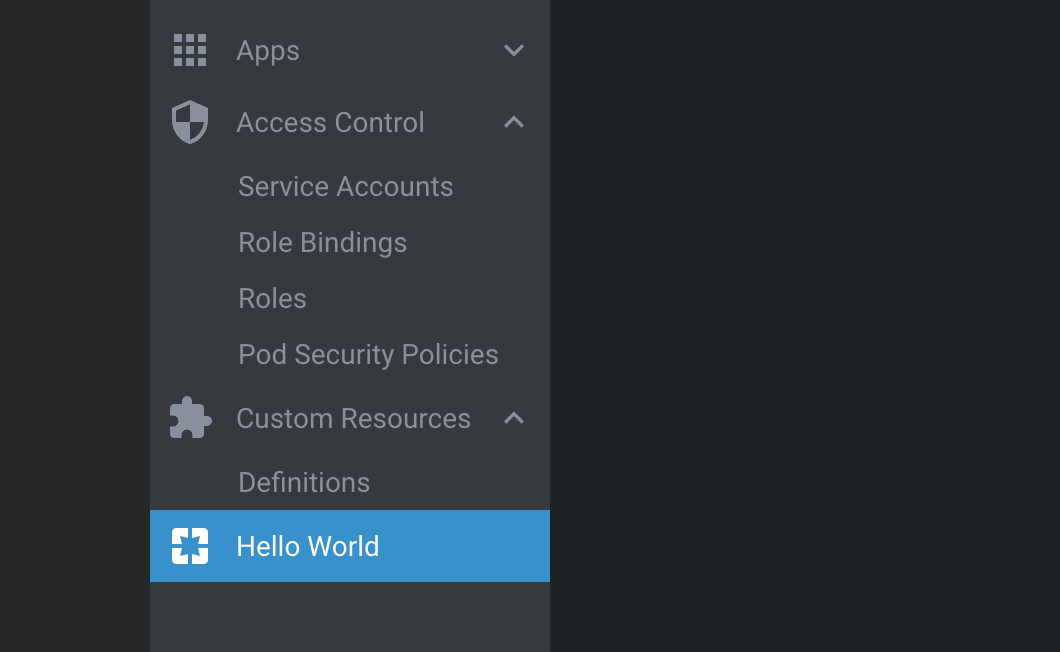Open the Role Bindings page
The image size is (1060, 652).
click(x=322, y=242)
